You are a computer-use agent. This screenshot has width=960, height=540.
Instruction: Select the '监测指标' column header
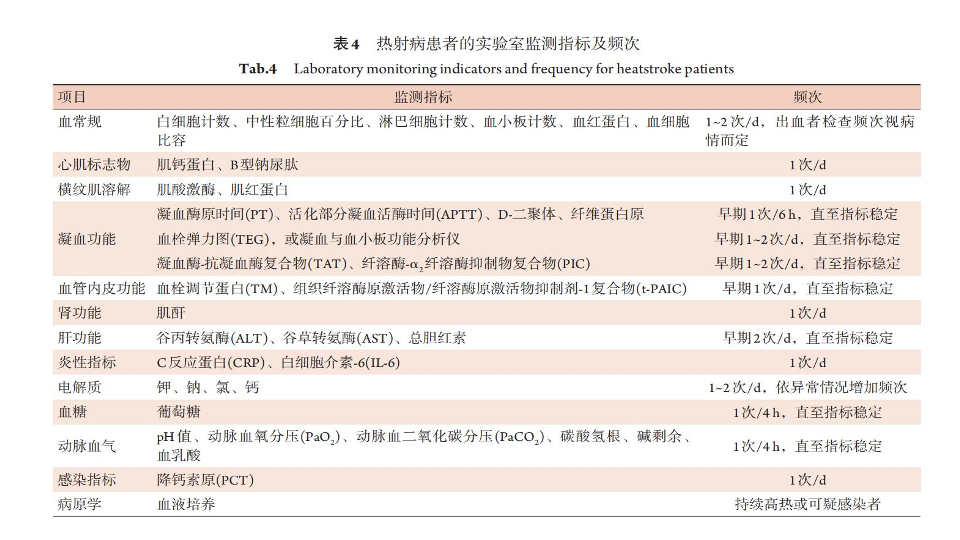click(423, 97)
